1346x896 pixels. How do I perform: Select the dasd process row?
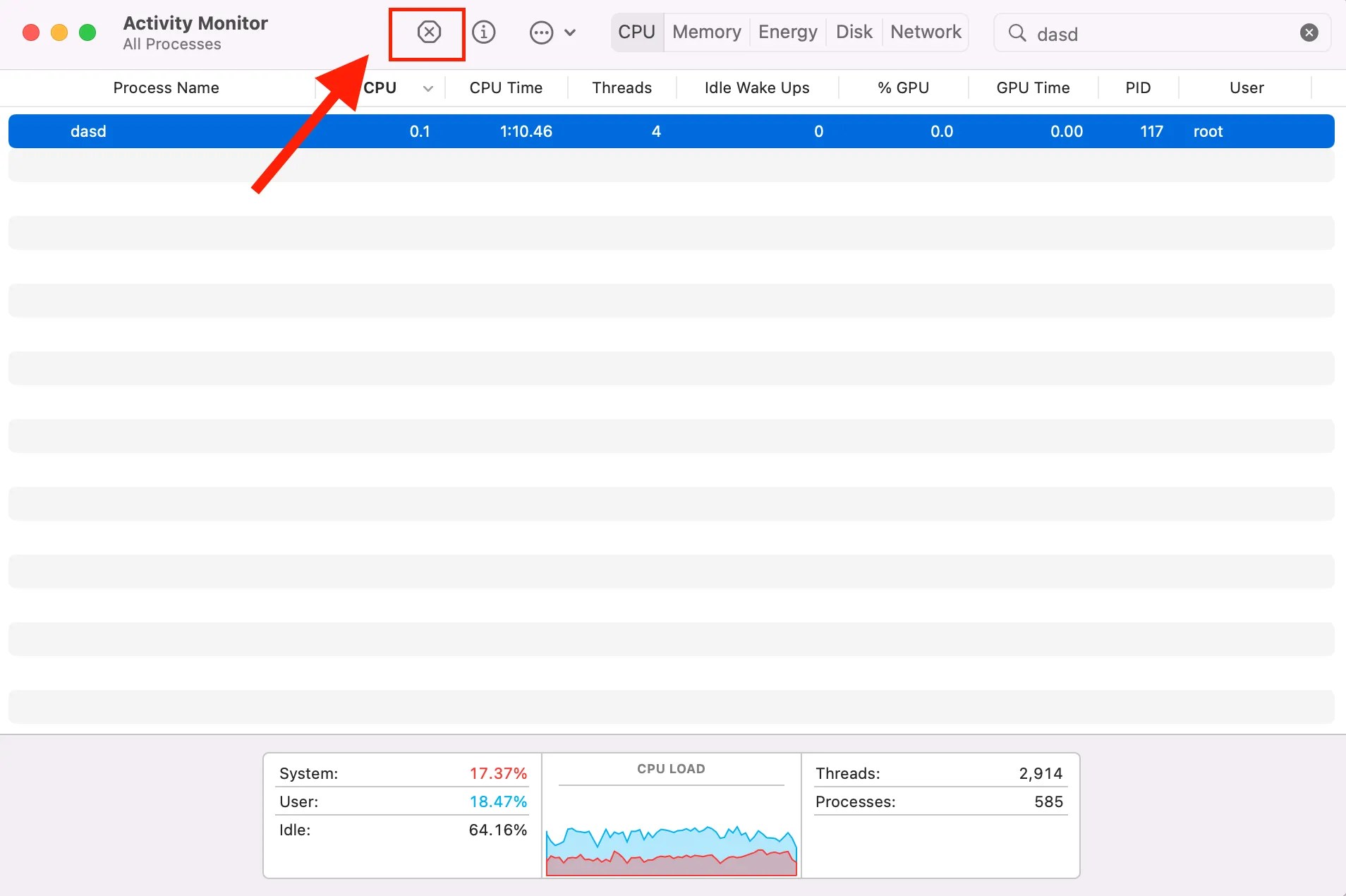coord(672,131)
